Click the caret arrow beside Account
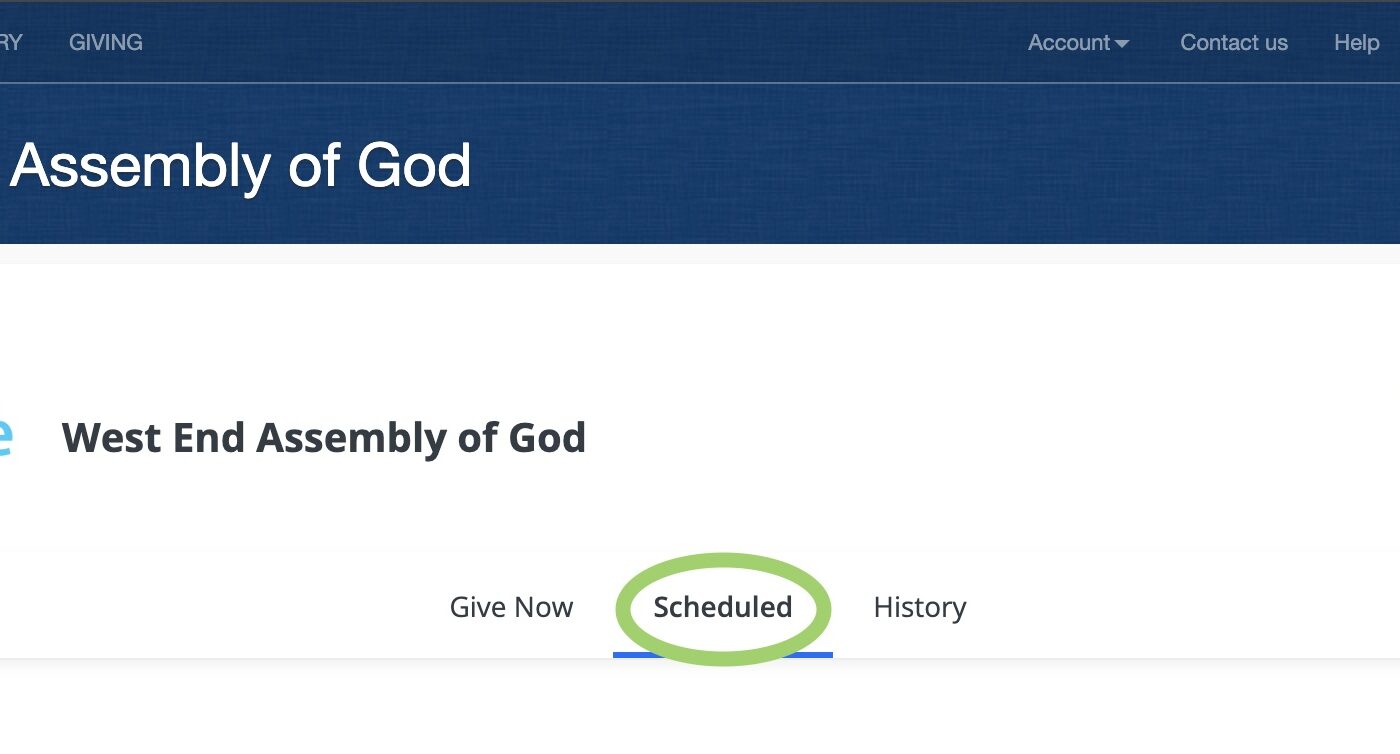The image size is (1400, 754). tap(1122, 44)
